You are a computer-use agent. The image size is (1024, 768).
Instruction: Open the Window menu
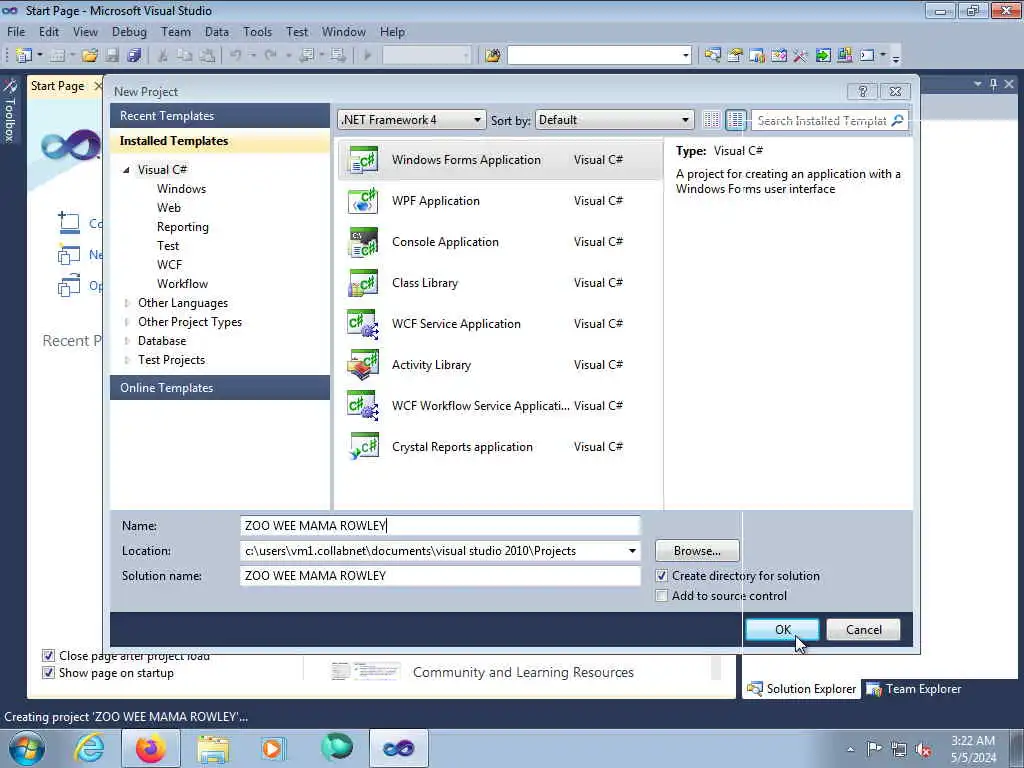coord(344,32)
